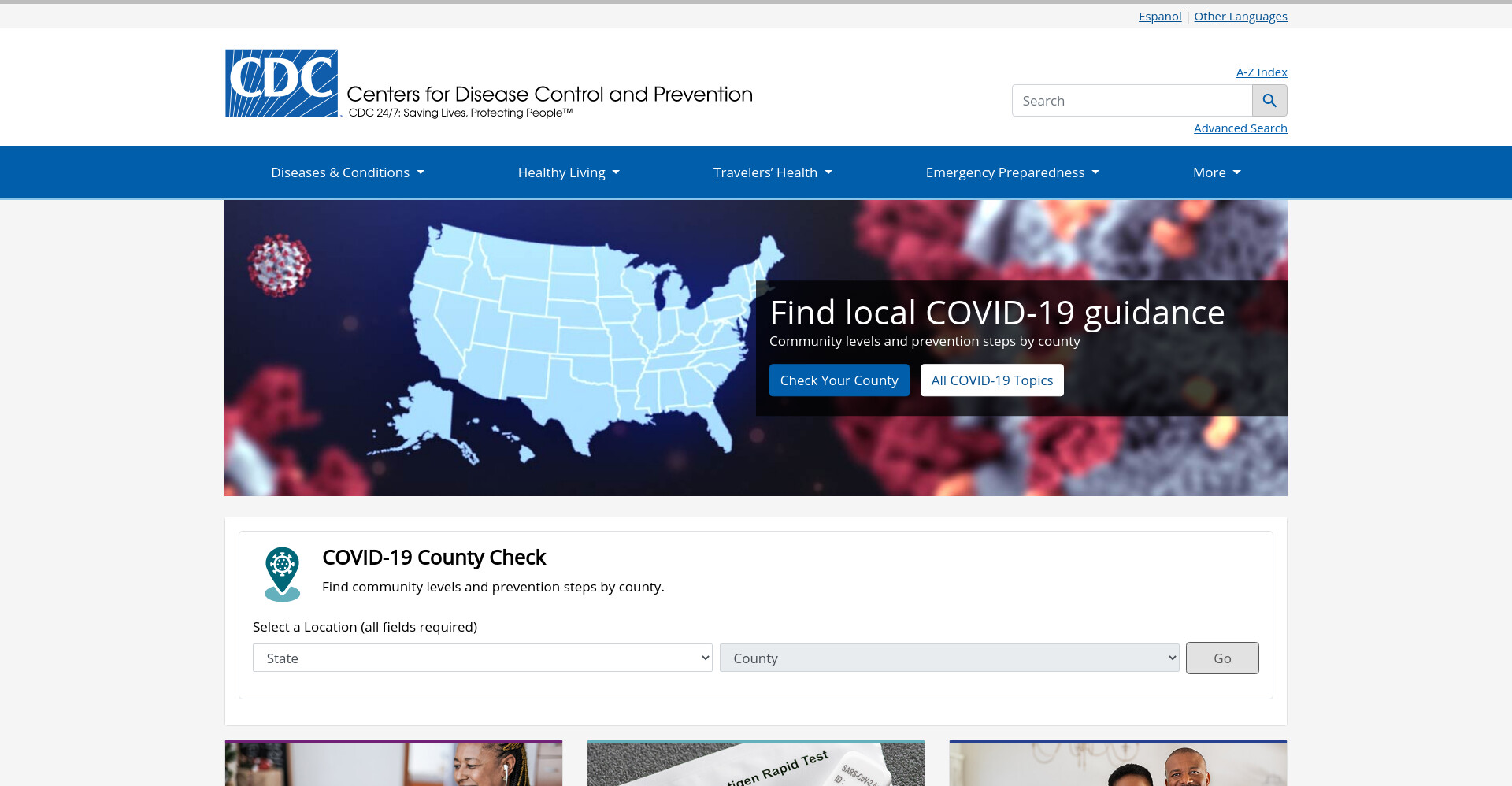Click the CDC logo
This screenshot has height=786, width=1512.
pos(282,83)
